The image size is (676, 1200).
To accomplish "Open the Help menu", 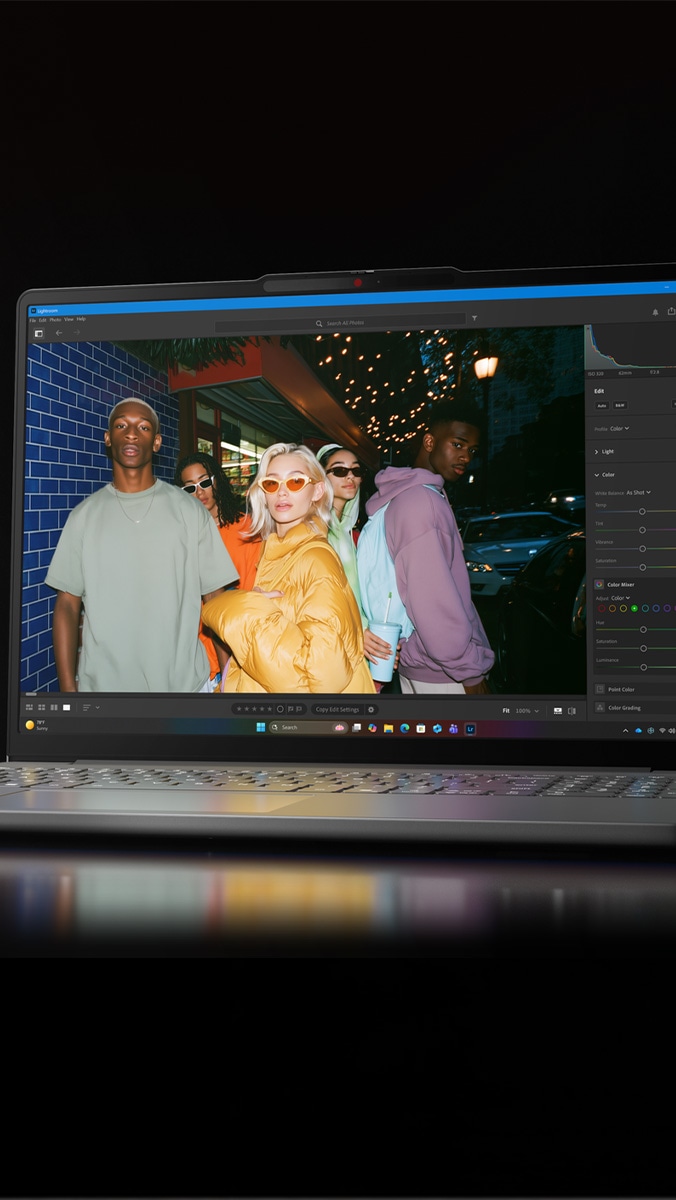I will (x=81, y=319).
